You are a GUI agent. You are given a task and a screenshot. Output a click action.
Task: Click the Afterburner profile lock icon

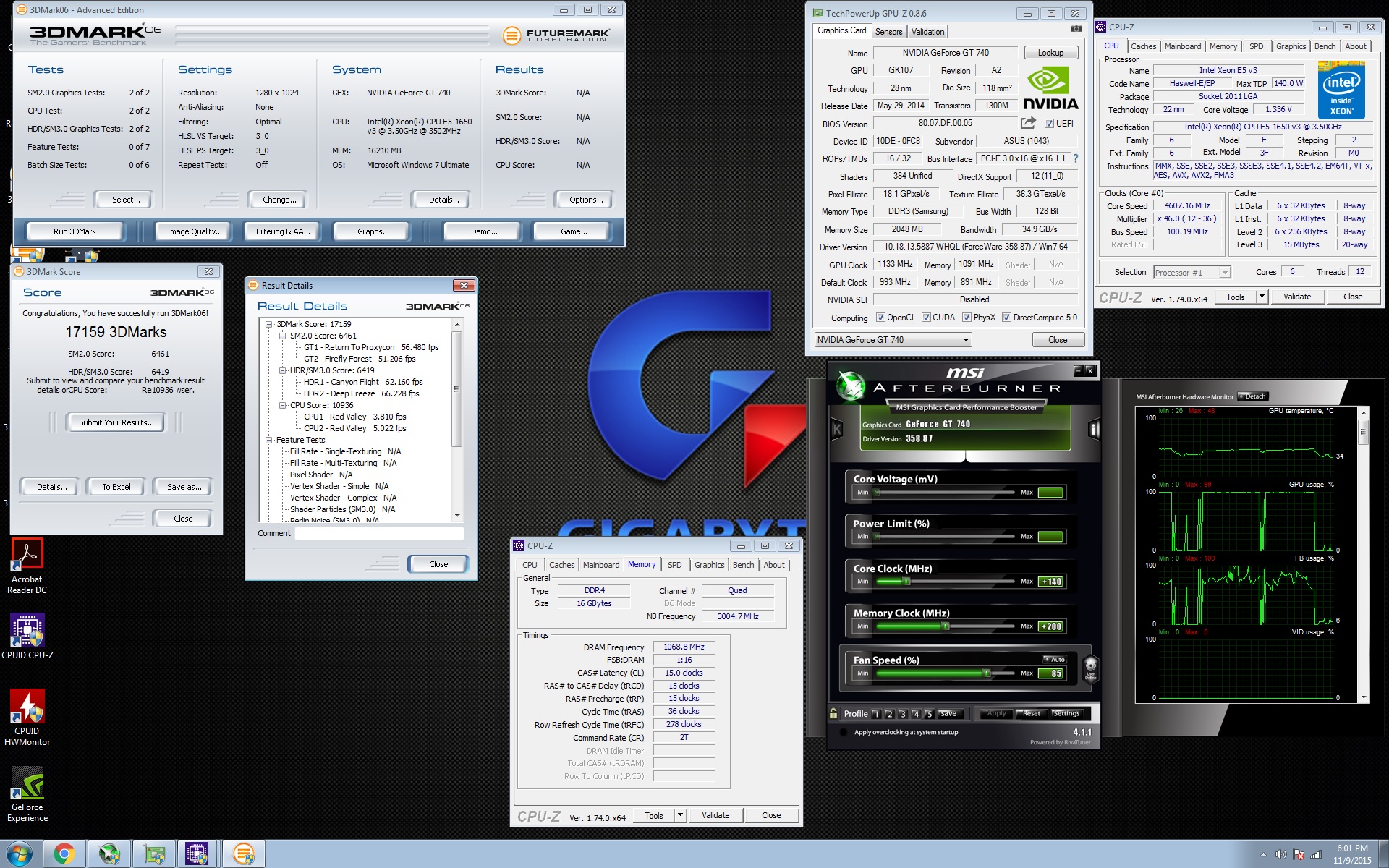[833, 712]
